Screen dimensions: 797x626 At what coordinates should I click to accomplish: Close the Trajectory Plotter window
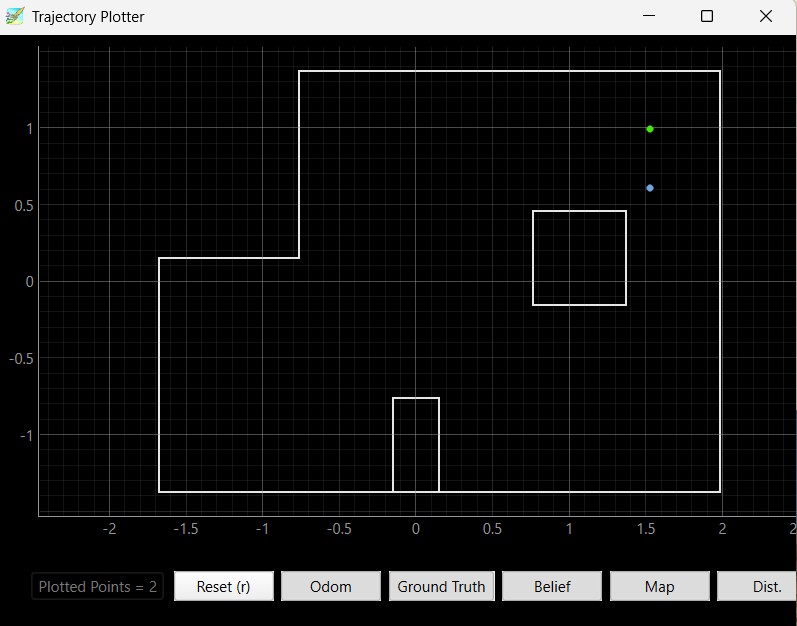(x=766, y=16)
